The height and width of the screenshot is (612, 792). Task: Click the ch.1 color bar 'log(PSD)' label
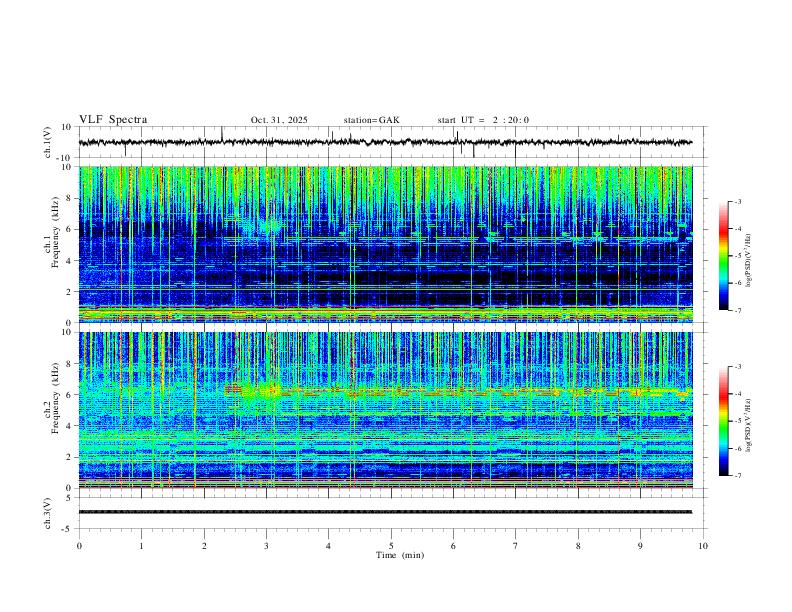[749, 261]
